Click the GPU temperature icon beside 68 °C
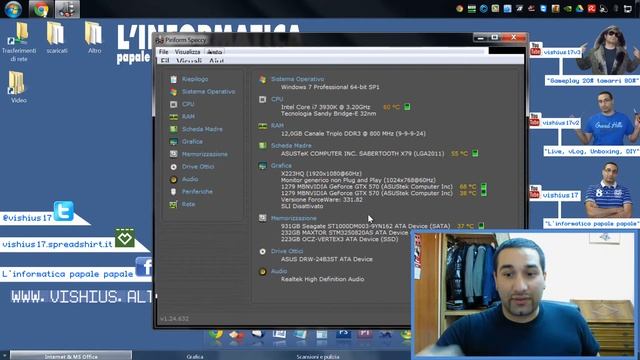Image resolution: width=640 pixels, height=360 pixels. [484, 187]
